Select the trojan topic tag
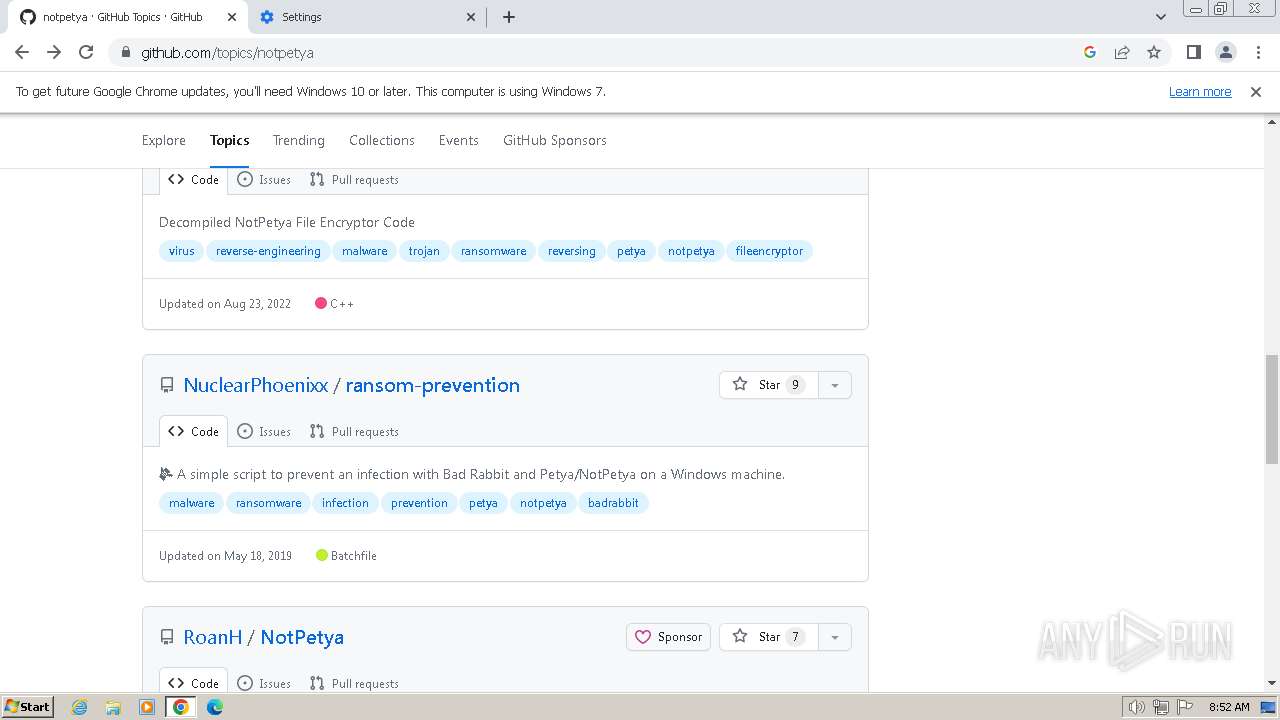 [424, 251]
